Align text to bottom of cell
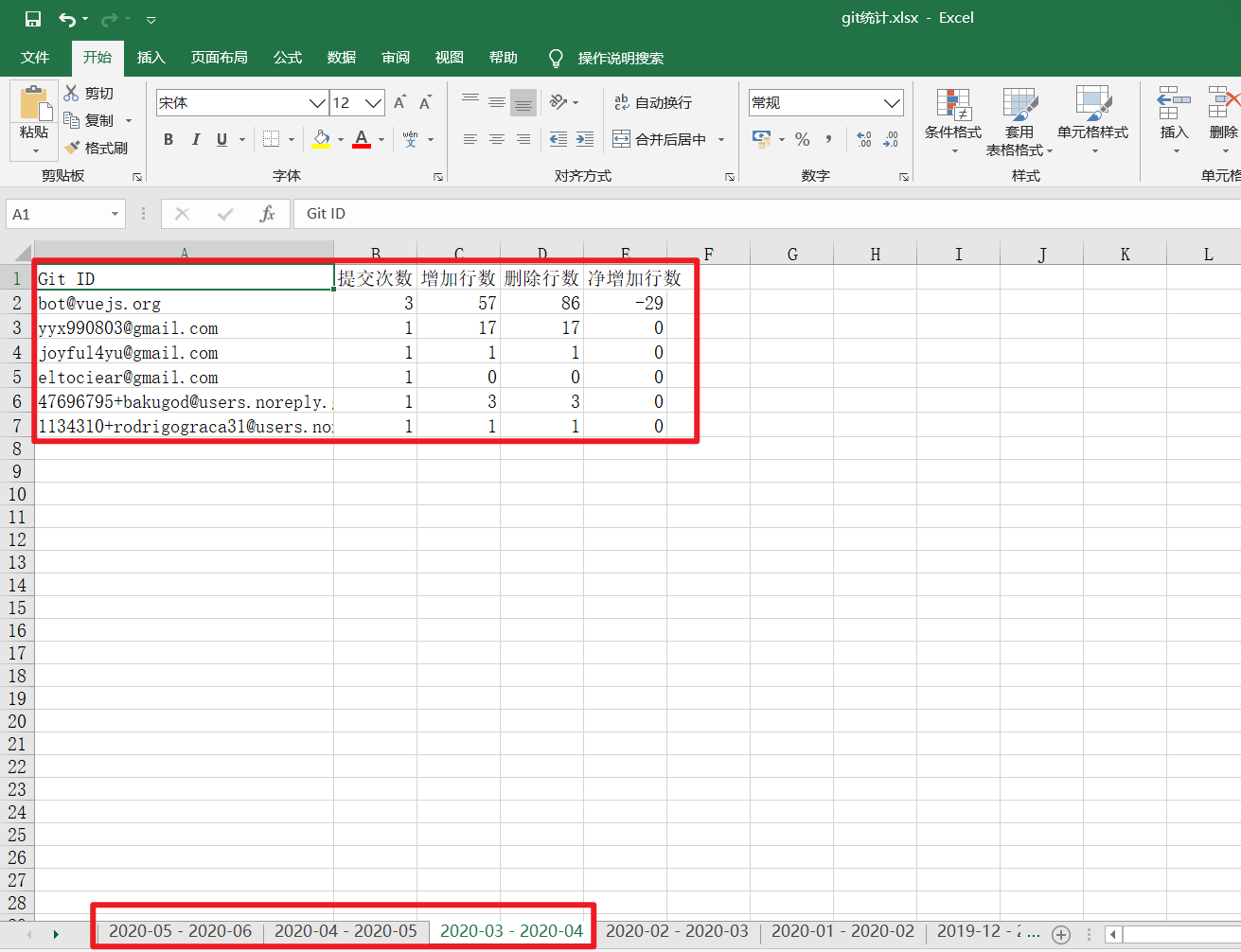 (x=523, y=102)
